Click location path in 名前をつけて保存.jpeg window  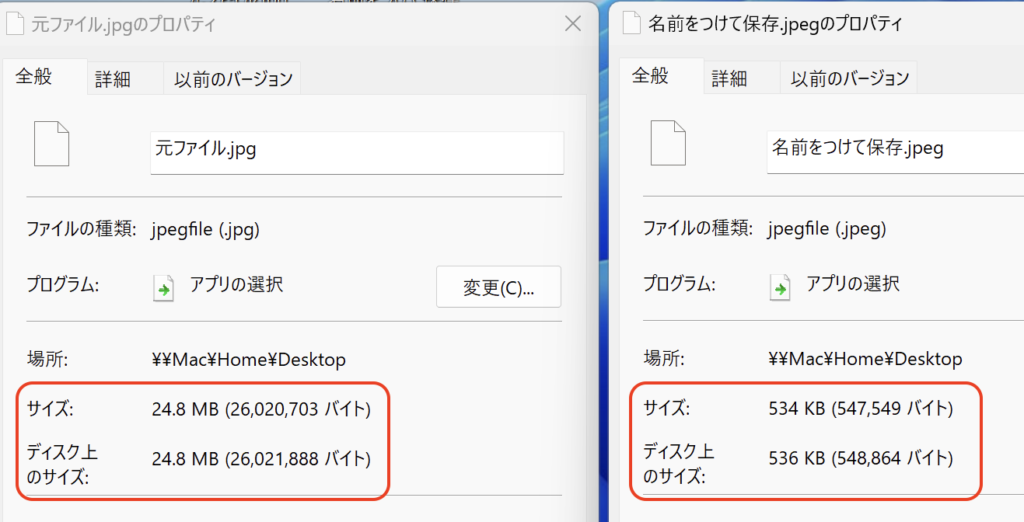click(x=865, y=359)
